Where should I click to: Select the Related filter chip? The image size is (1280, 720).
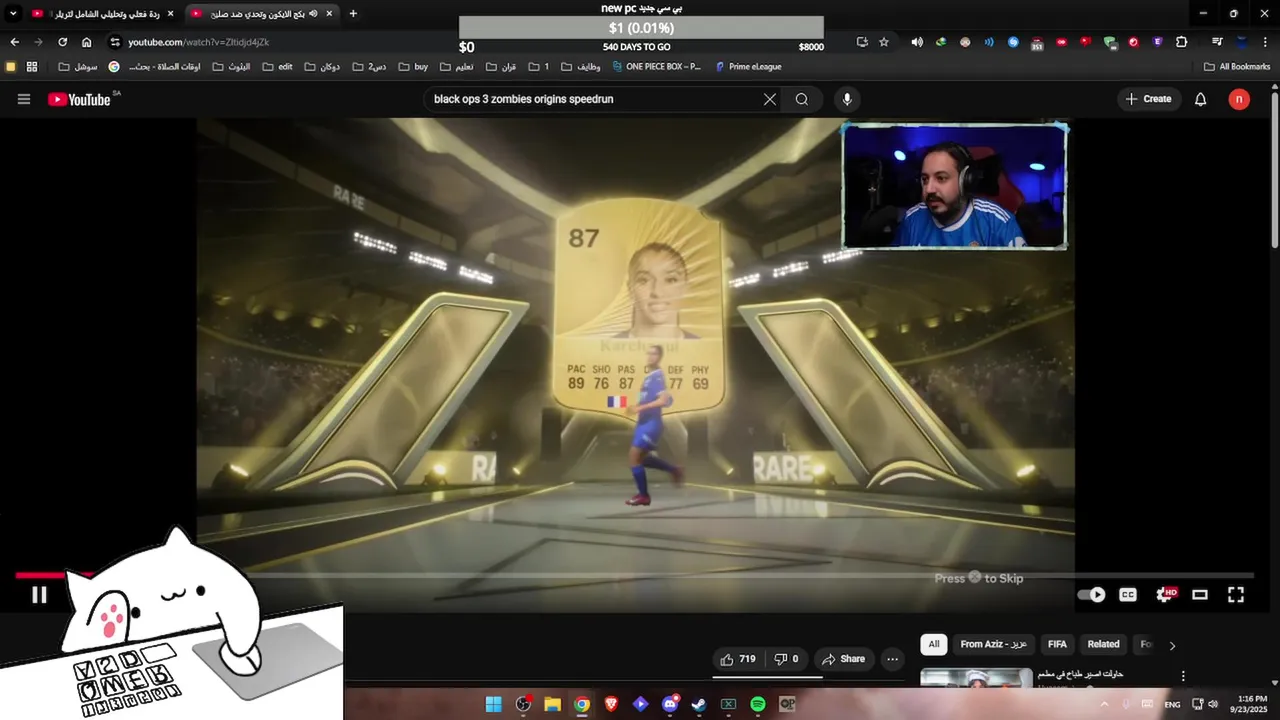point(1103,644)
